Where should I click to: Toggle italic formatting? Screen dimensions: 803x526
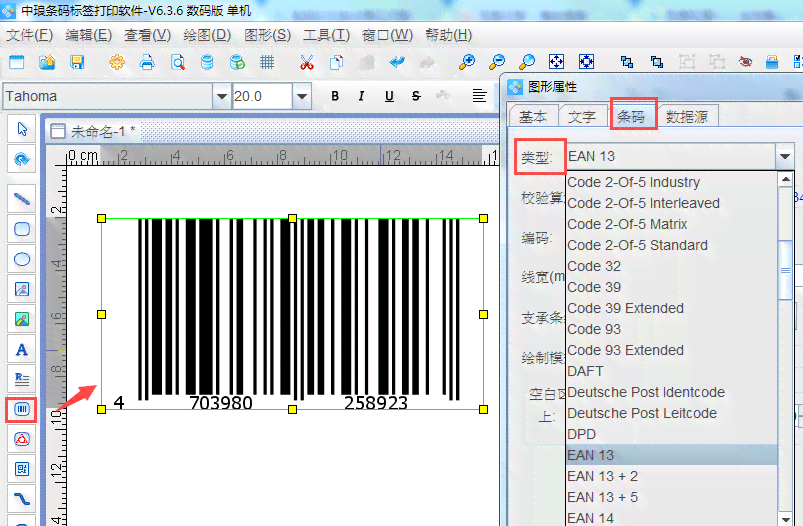tap(362, 96)
